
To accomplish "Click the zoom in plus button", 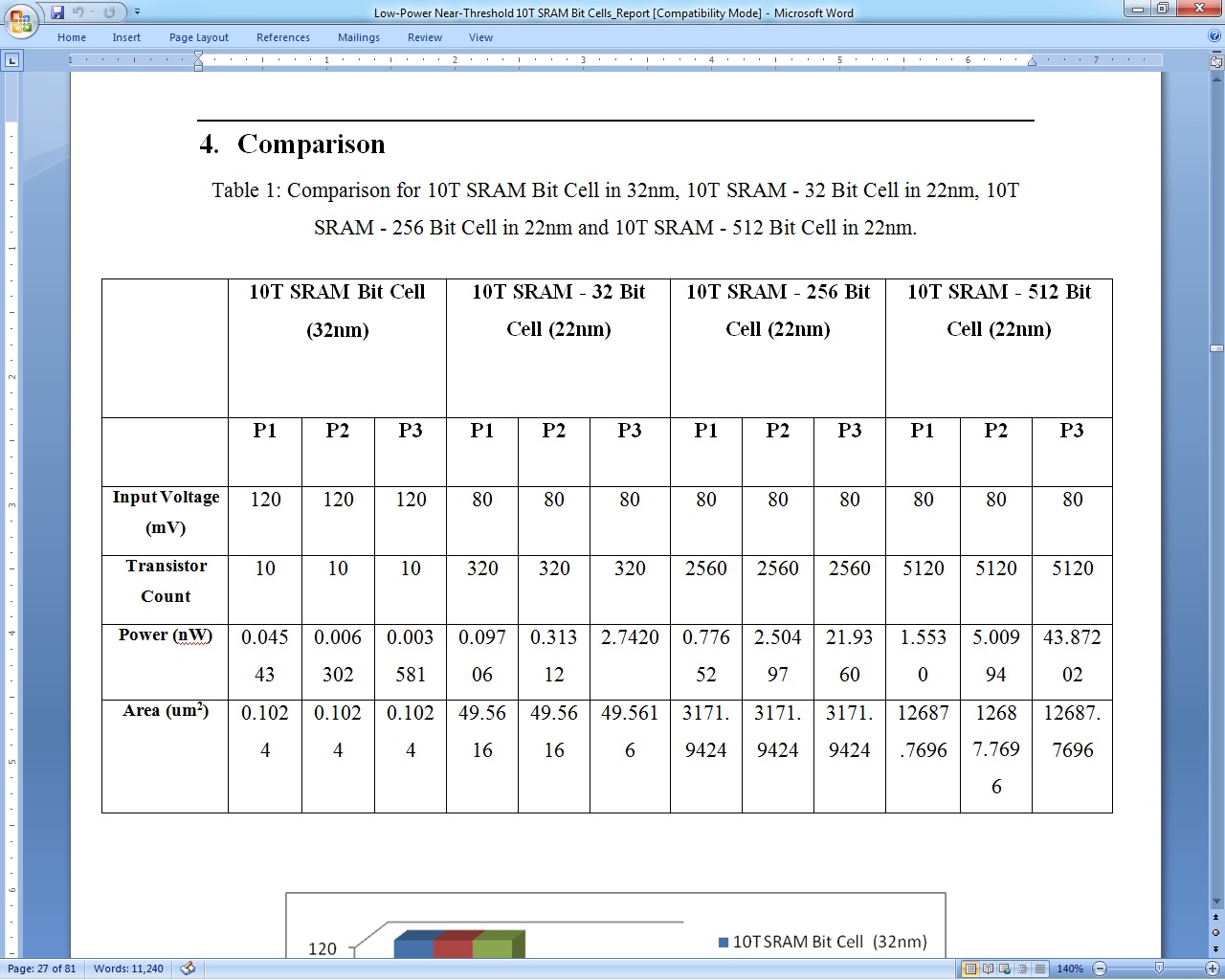I will (1212, 969).
